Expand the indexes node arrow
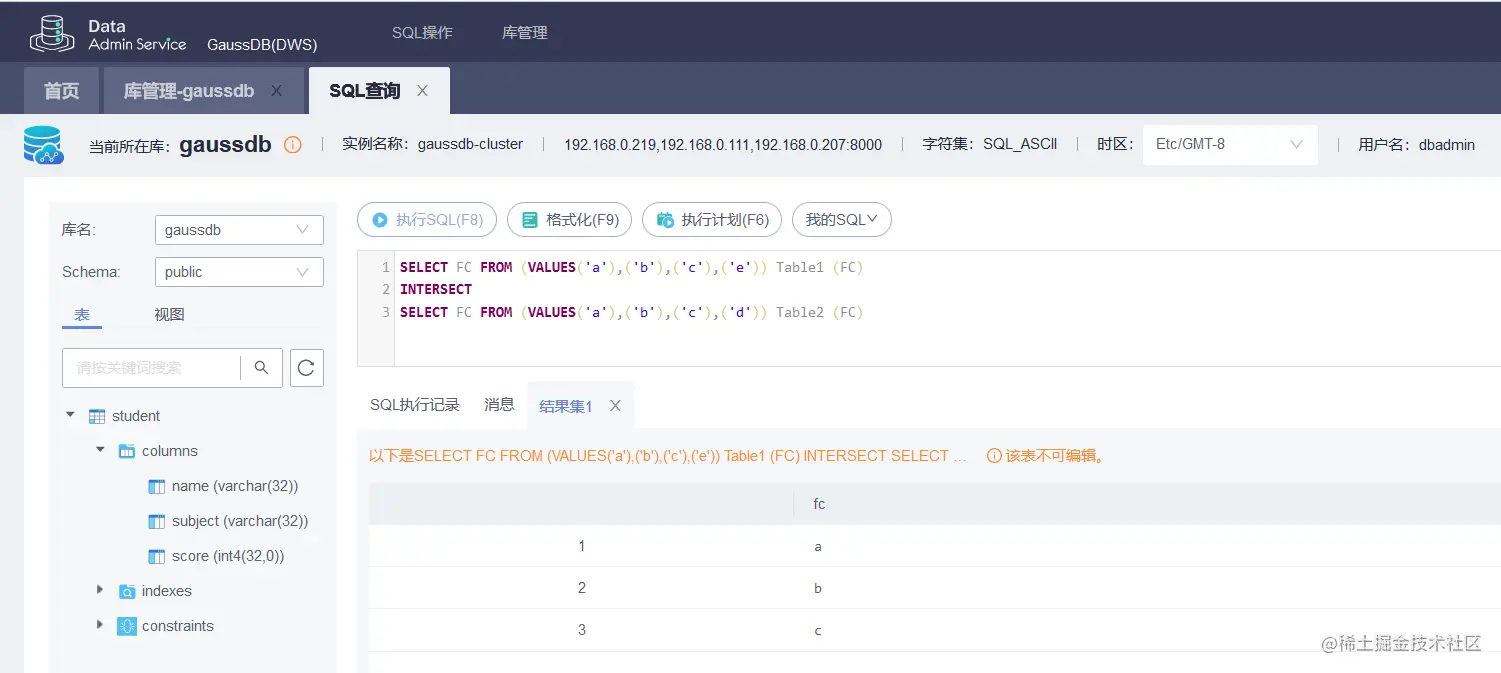 [x=99, y=590]
